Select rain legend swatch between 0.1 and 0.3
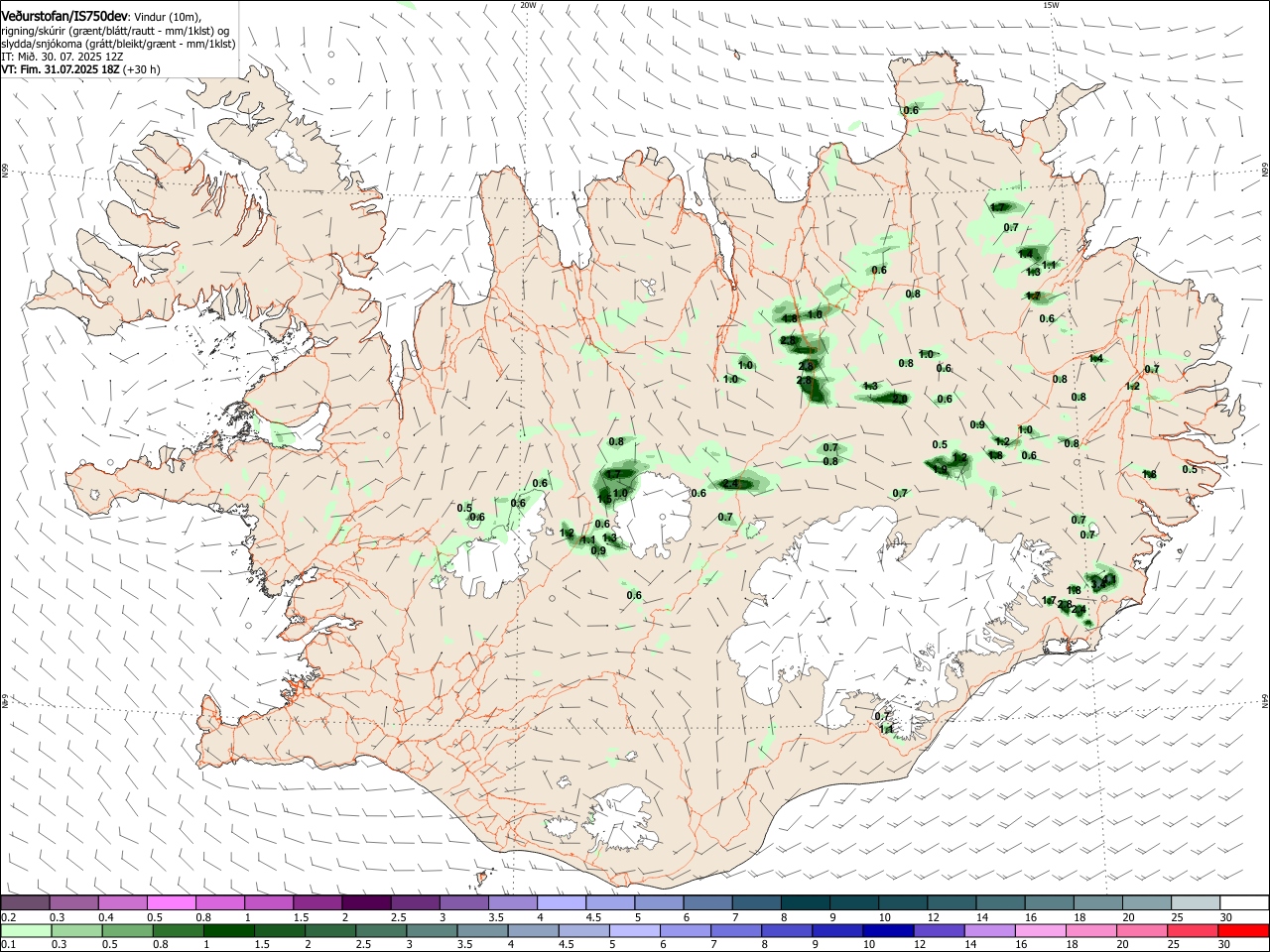The width and height of the screenshot is (1270, 952). pos(25,930)
